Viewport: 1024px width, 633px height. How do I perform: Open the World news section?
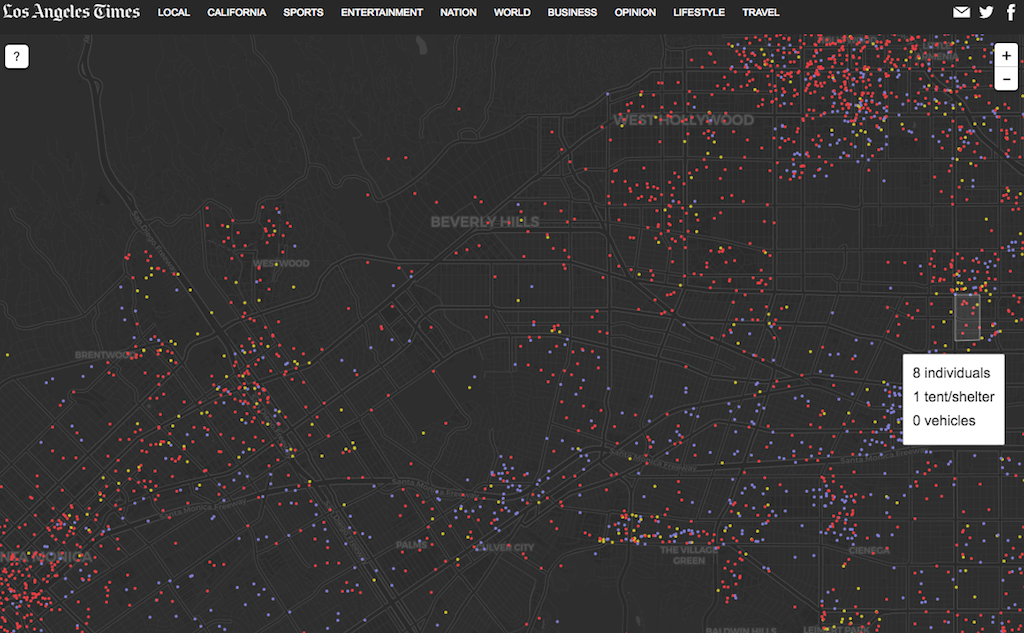pos(512,13)
